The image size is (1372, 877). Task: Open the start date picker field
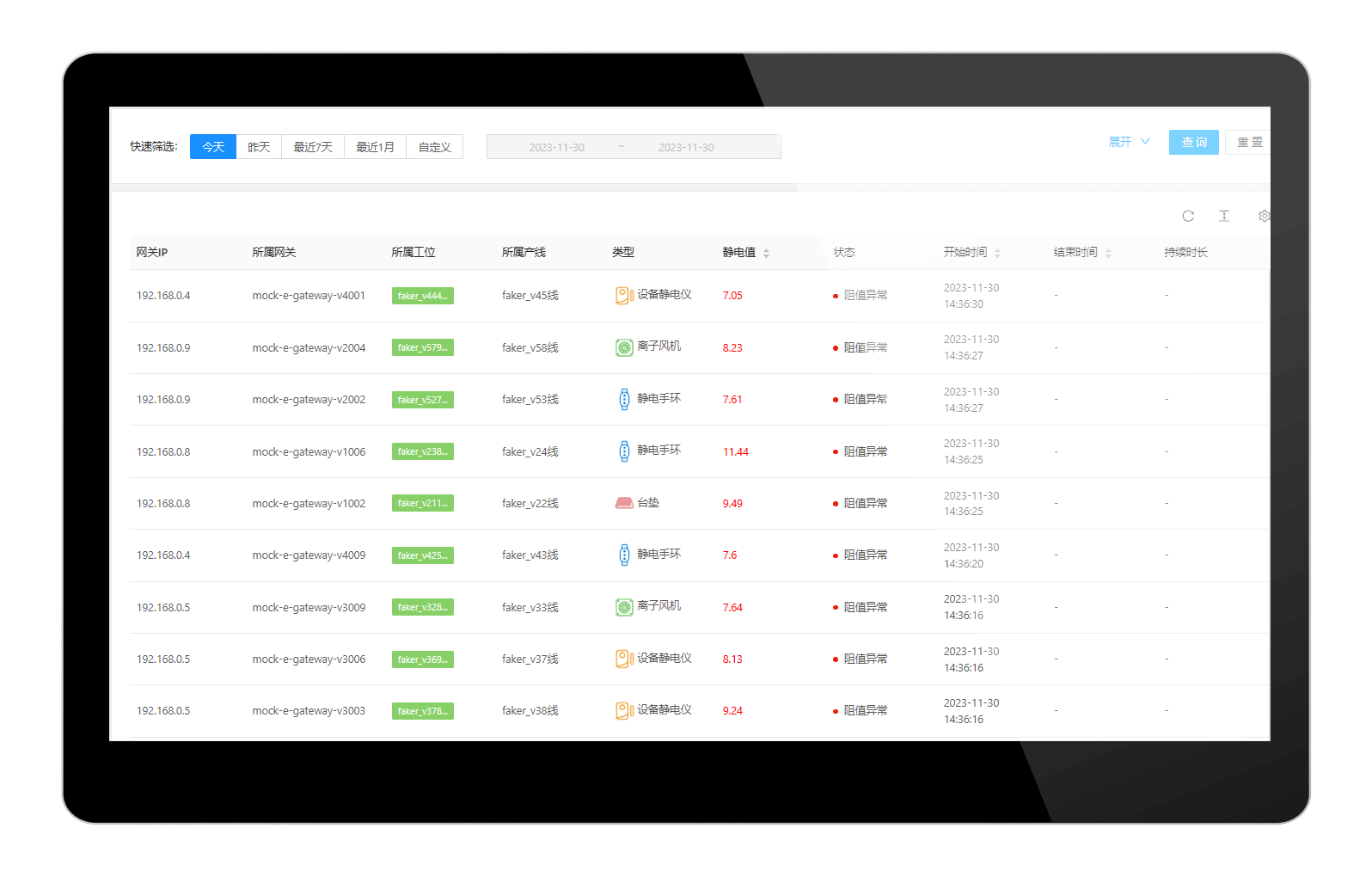556,147
